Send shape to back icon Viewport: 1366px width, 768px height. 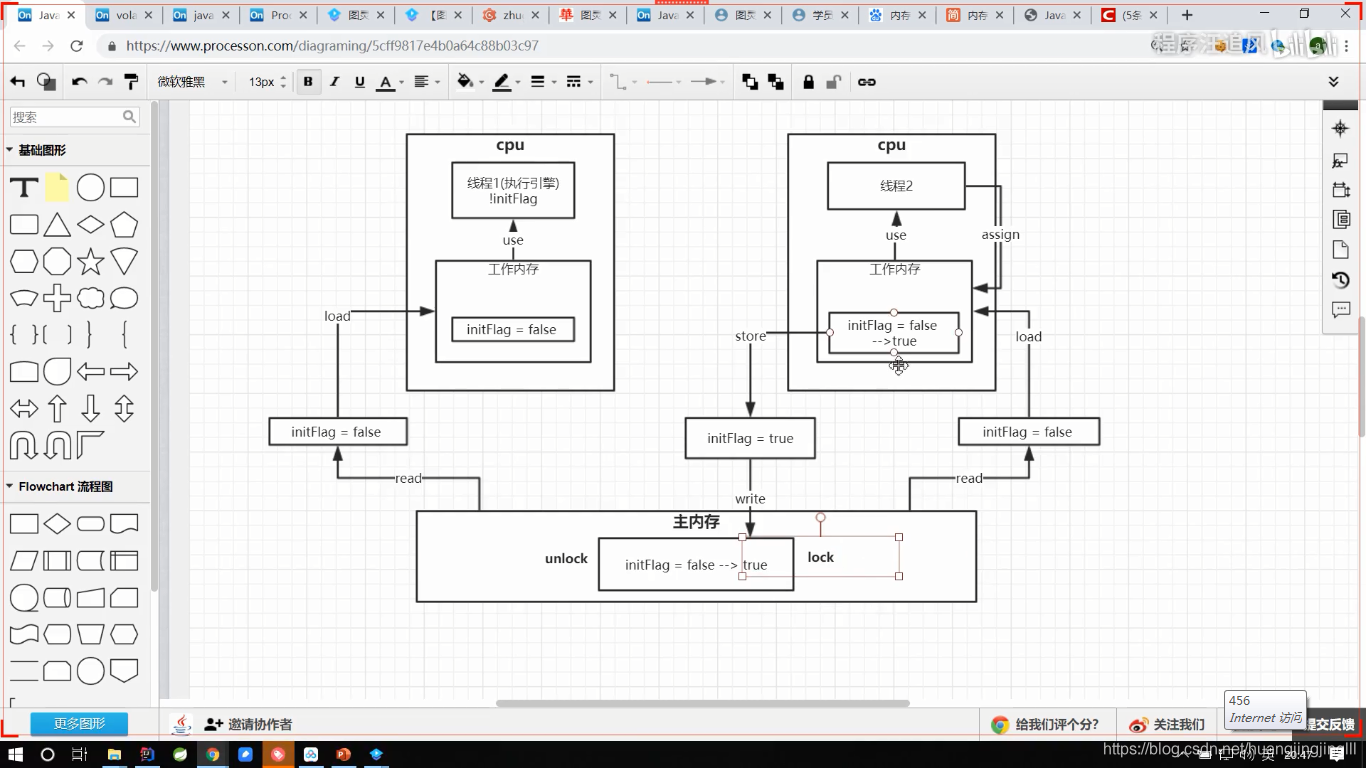[776, 82]
